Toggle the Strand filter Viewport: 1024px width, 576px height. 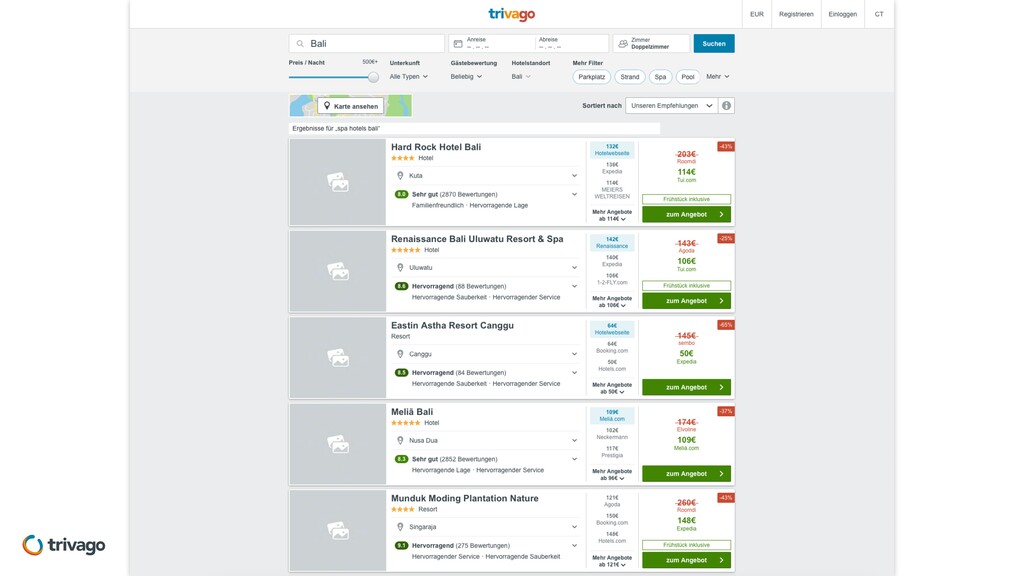630,77
